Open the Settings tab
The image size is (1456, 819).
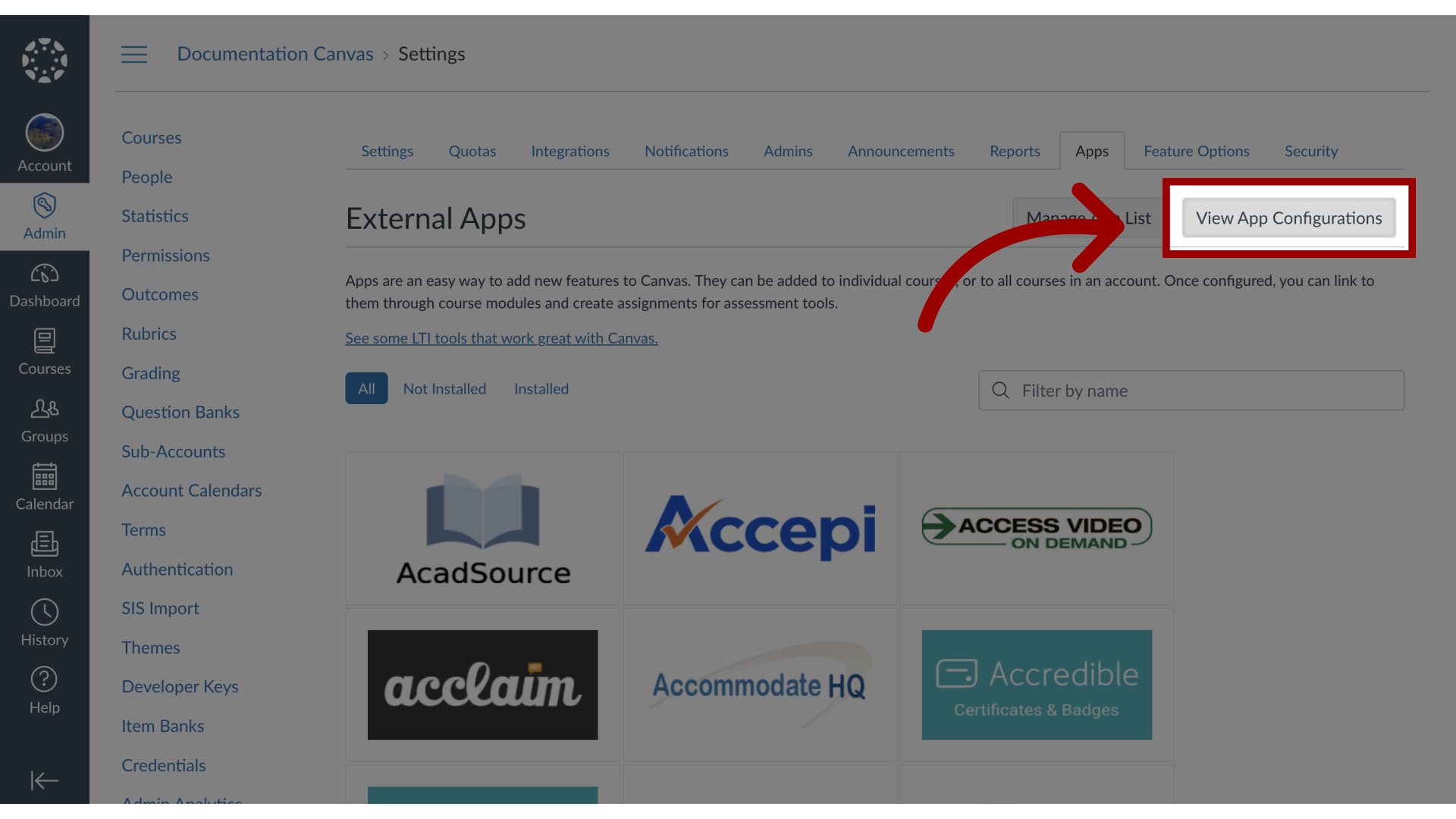tap(387, 150)
